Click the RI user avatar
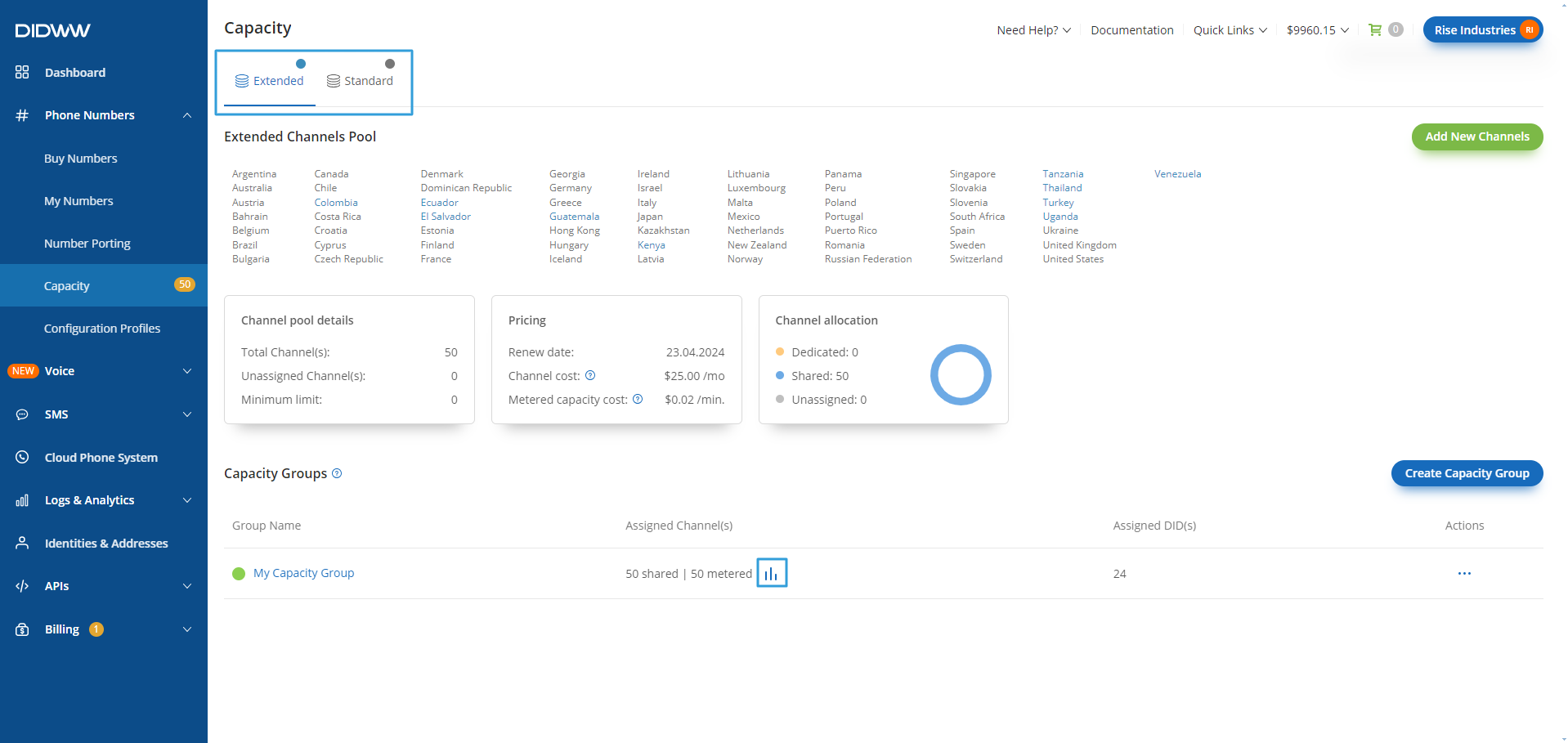1568x743 pixels. [x=1529, y=29]
